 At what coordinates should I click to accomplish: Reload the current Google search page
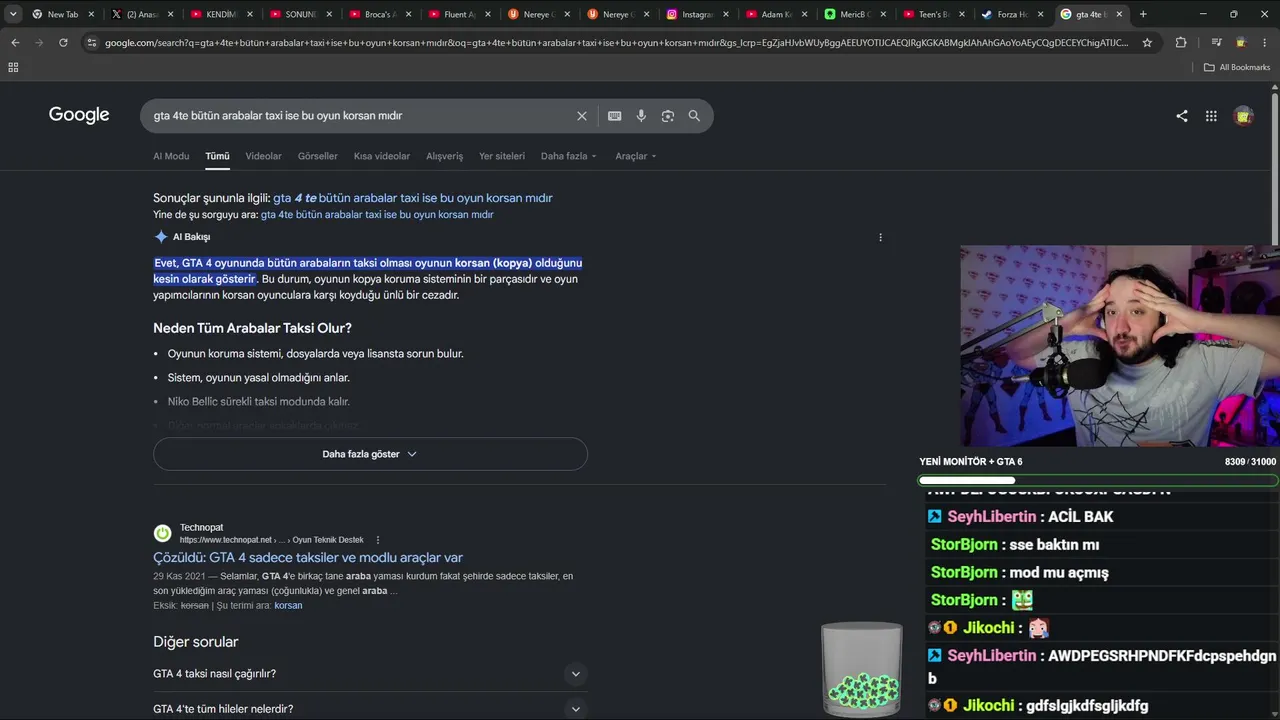[x=63, y=43]
